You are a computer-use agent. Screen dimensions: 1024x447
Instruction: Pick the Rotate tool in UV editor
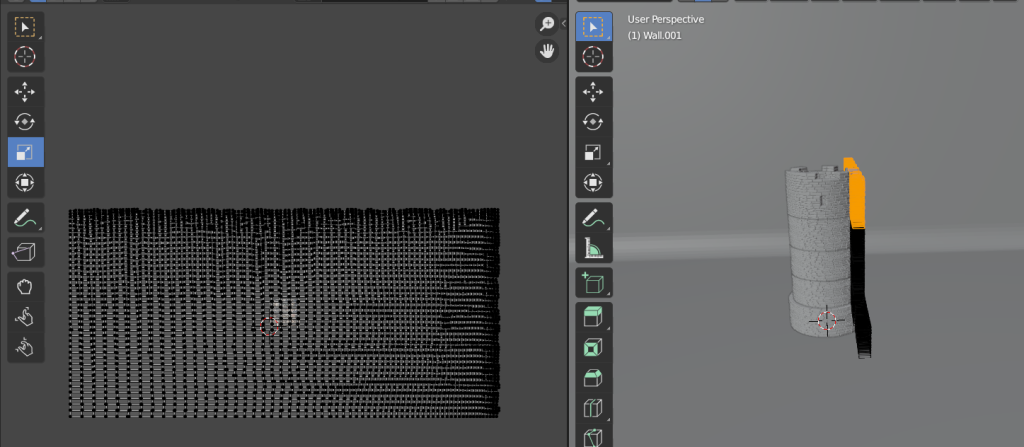point(26,122)
